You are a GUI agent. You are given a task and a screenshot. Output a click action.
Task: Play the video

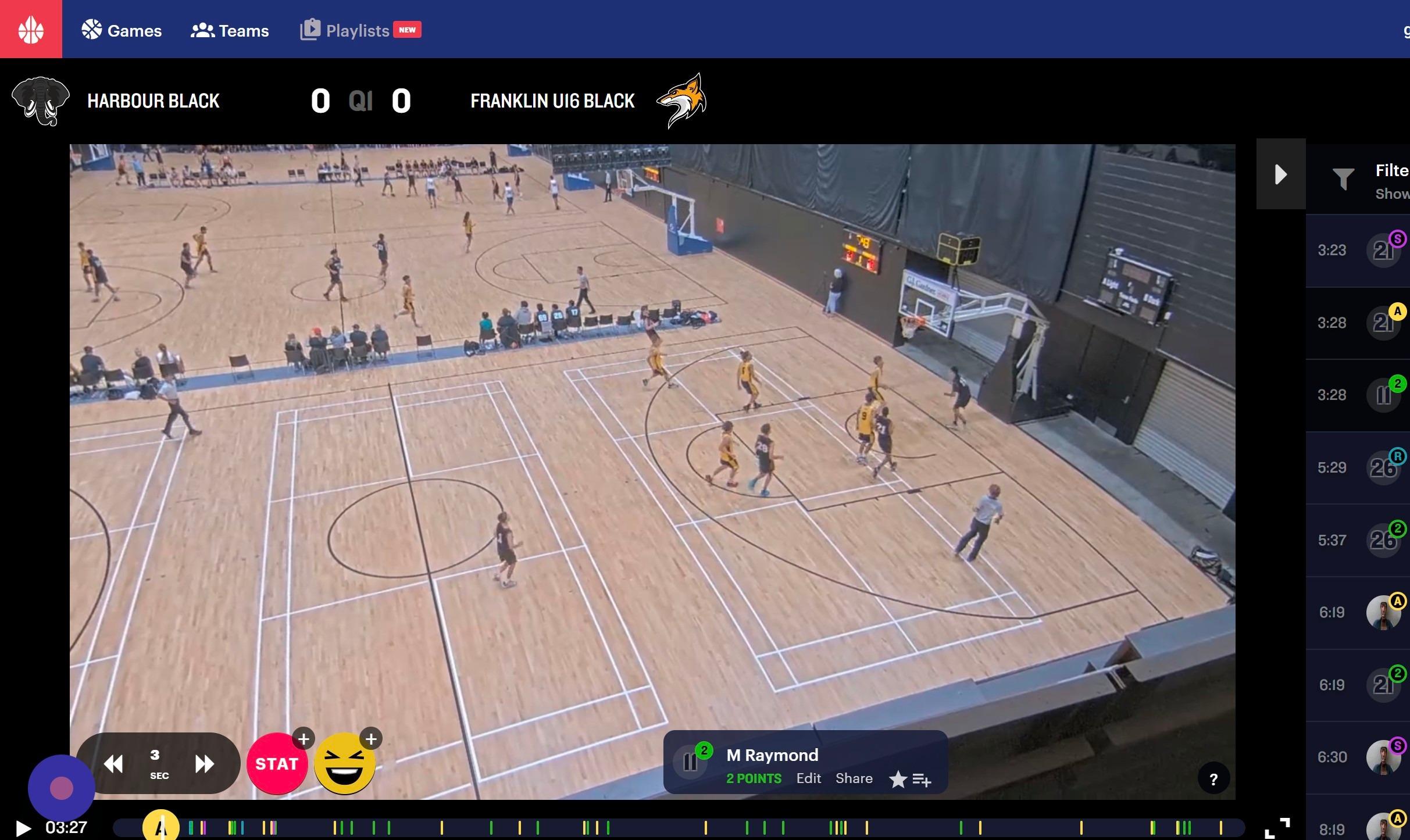[23, 828]
